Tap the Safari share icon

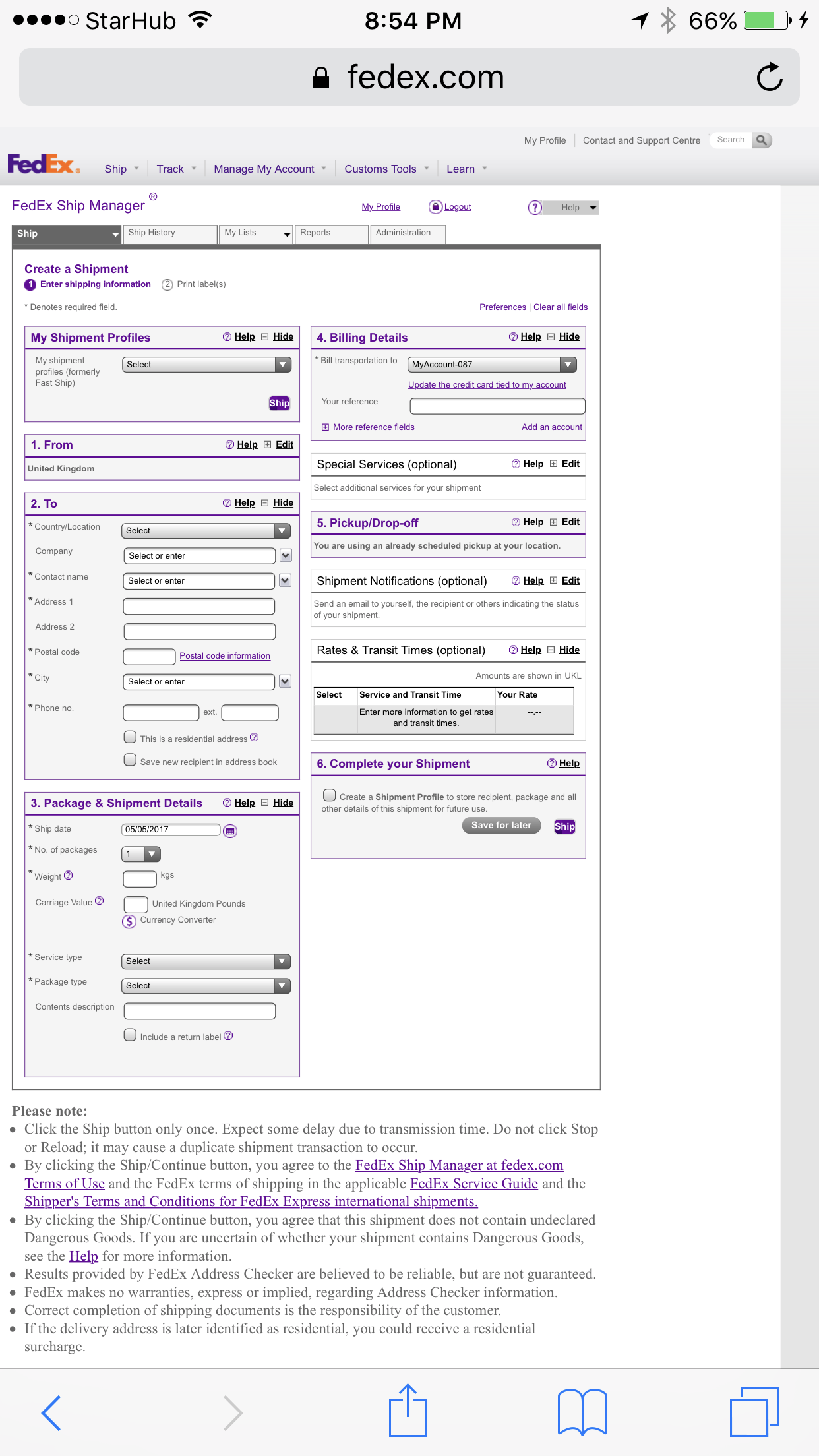[x=408, y=1411]
